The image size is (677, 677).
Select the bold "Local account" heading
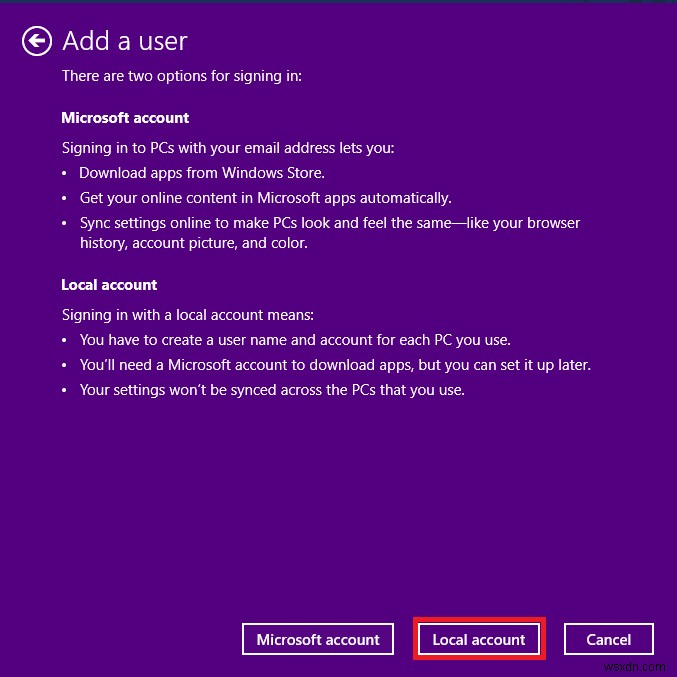(x=109, y=285)
